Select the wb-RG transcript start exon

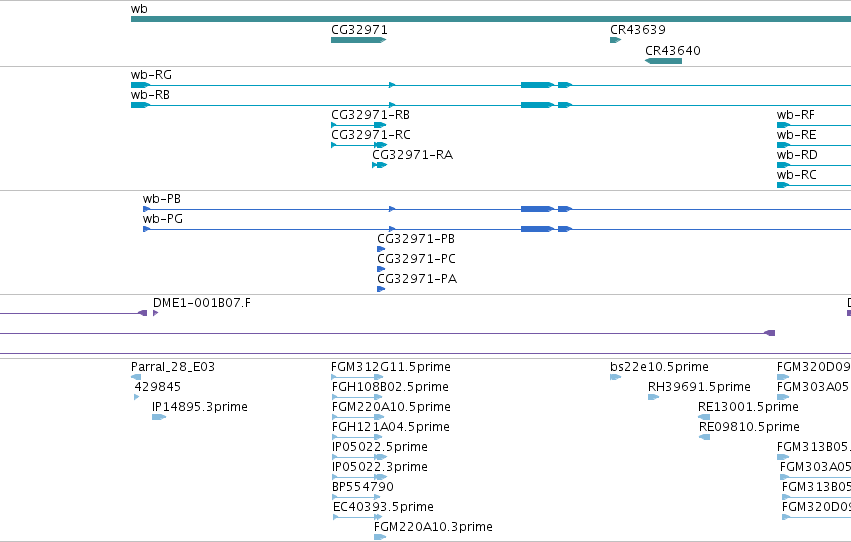point(141,85)
